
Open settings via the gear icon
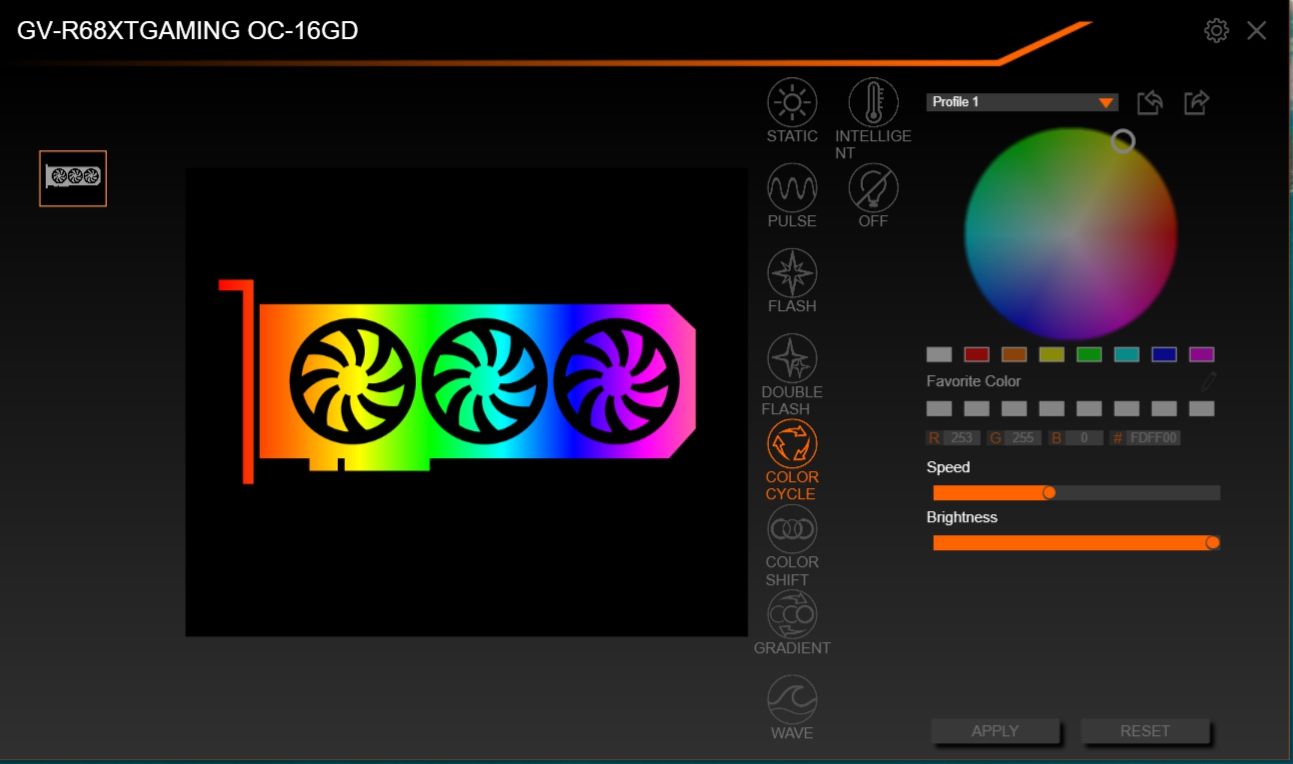[1217, 31]
